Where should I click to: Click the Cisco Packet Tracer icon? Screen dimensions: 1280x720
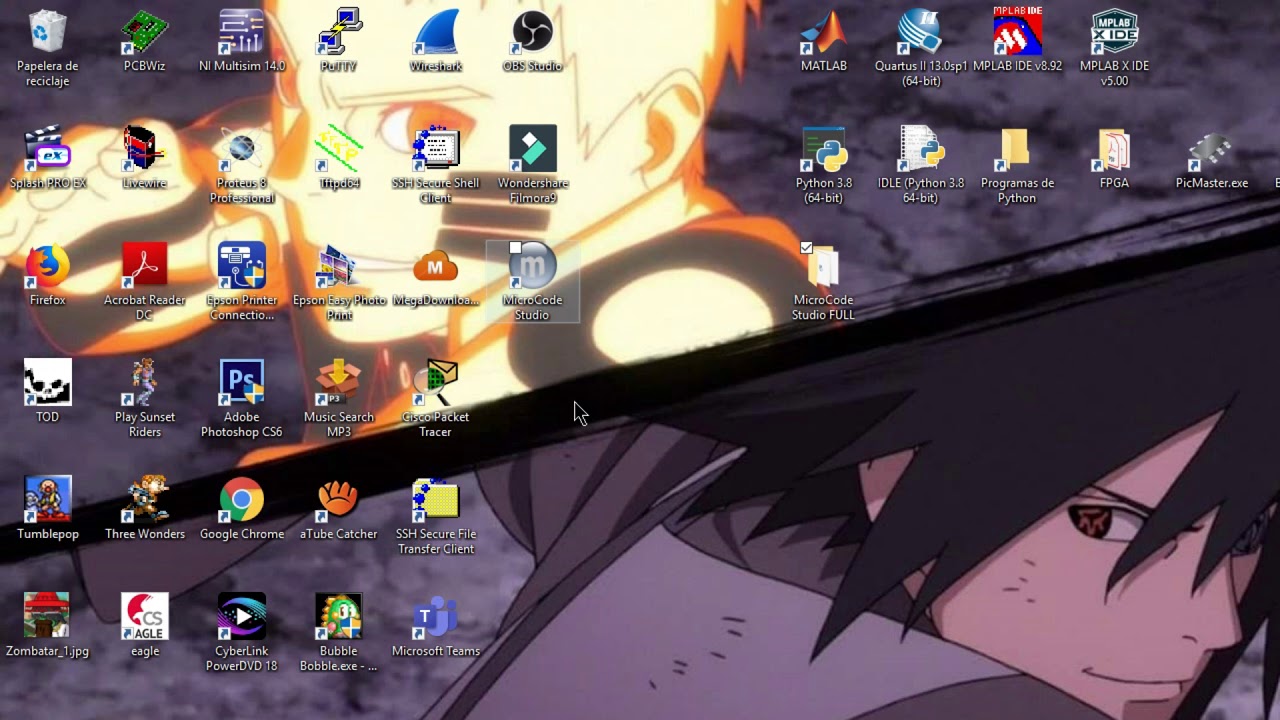click(x=435, y=383)
